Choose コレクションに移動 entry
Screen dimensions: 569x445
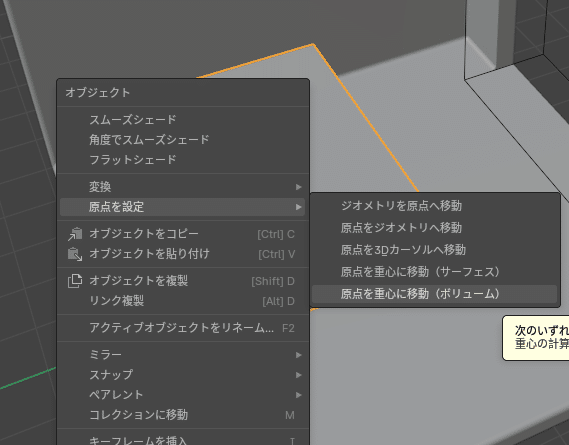tap(183, 415)
